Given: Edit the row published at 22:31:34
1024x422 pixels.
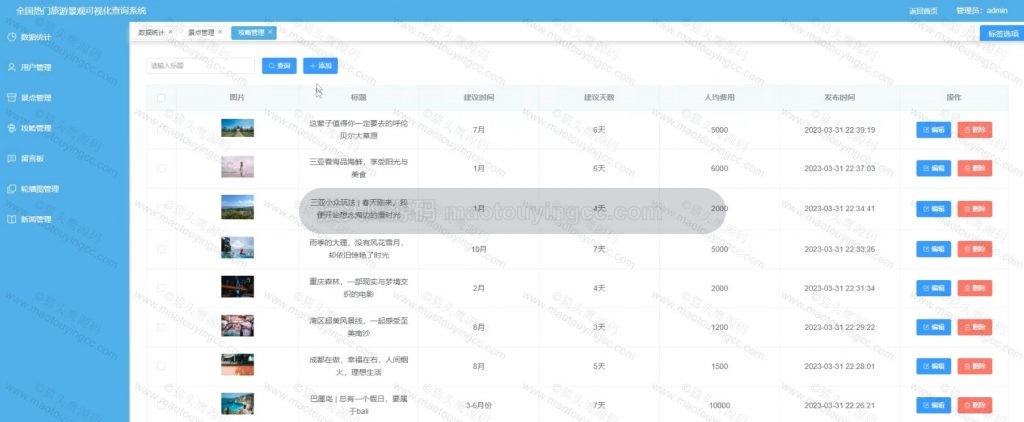Looking at the screenshot, I should click(933, 288).
